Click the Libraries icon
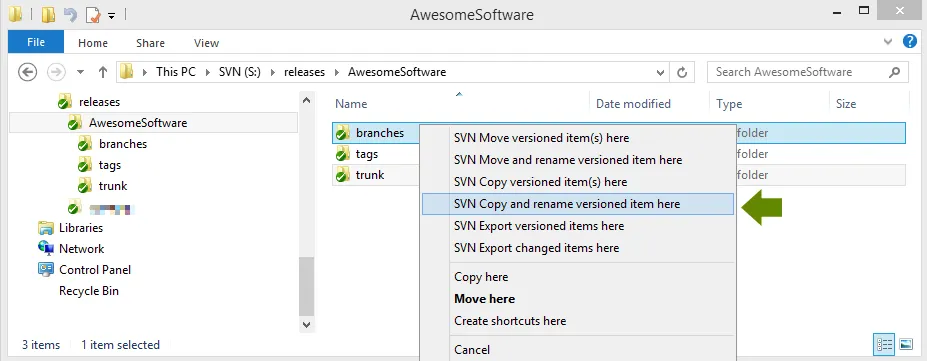927x361 pixels. (x=46, y=227)
